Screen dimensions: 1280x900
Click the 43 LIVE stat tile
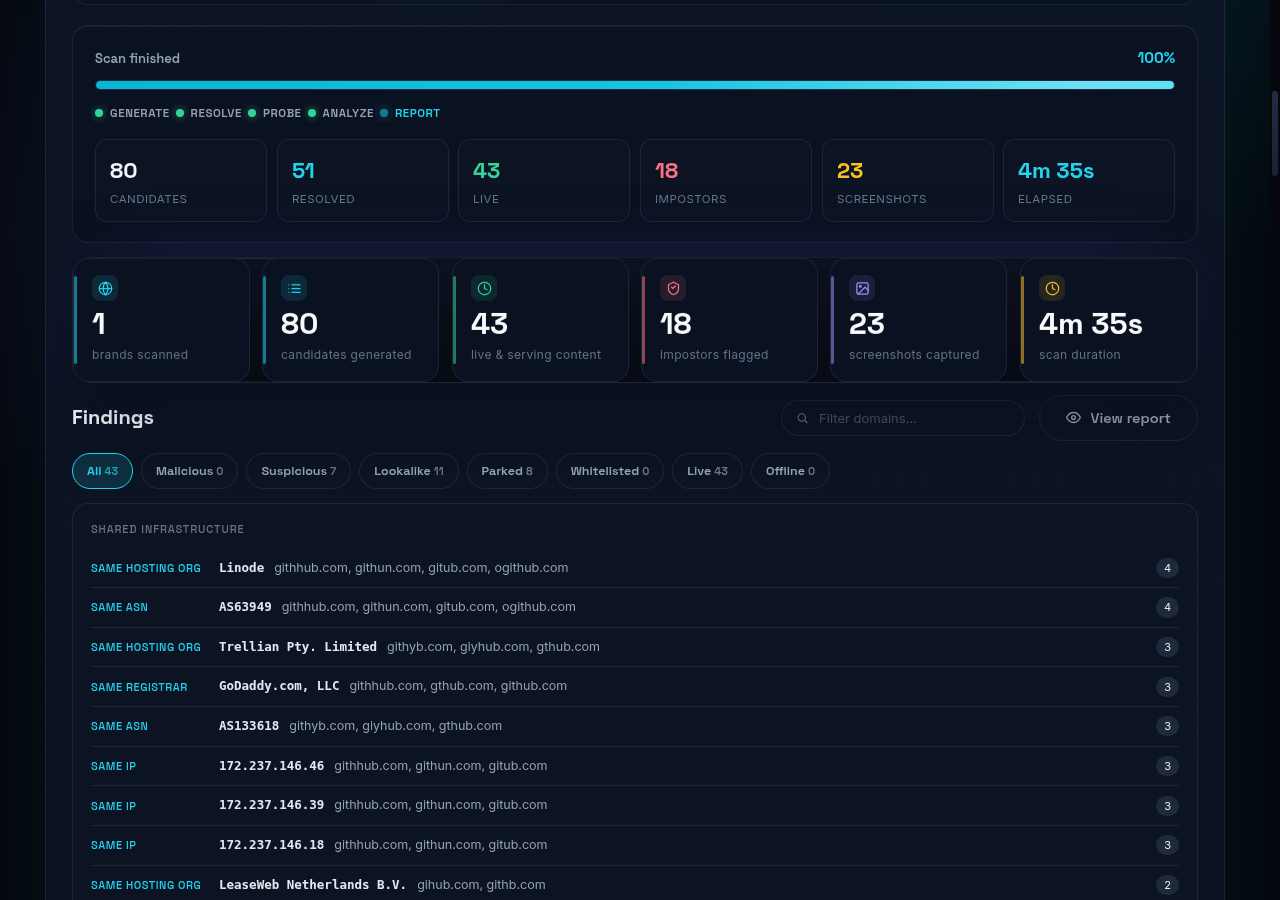[544, 180]
